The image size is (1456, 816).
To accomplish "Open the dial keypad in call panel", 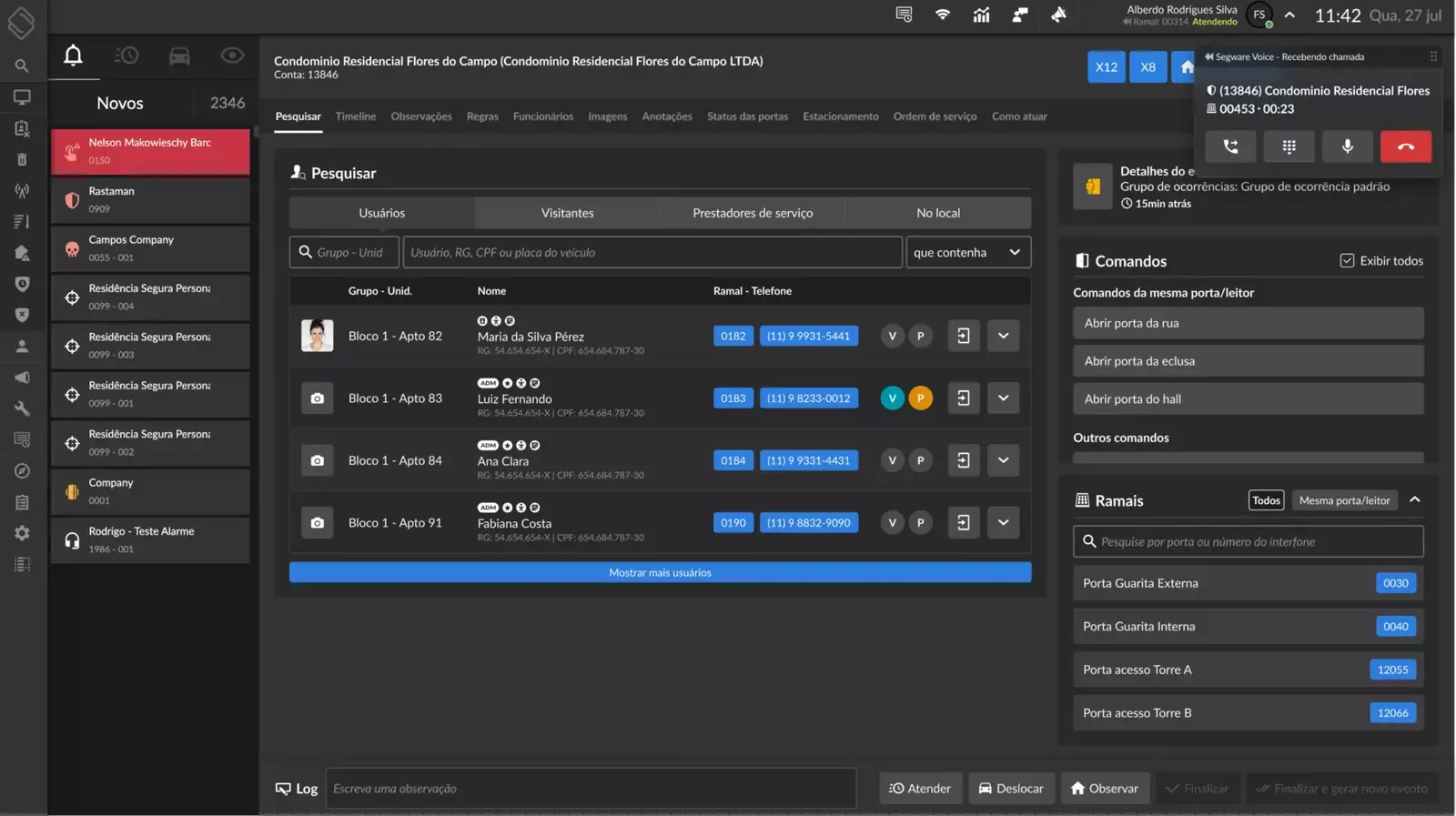I will 1289,146.
